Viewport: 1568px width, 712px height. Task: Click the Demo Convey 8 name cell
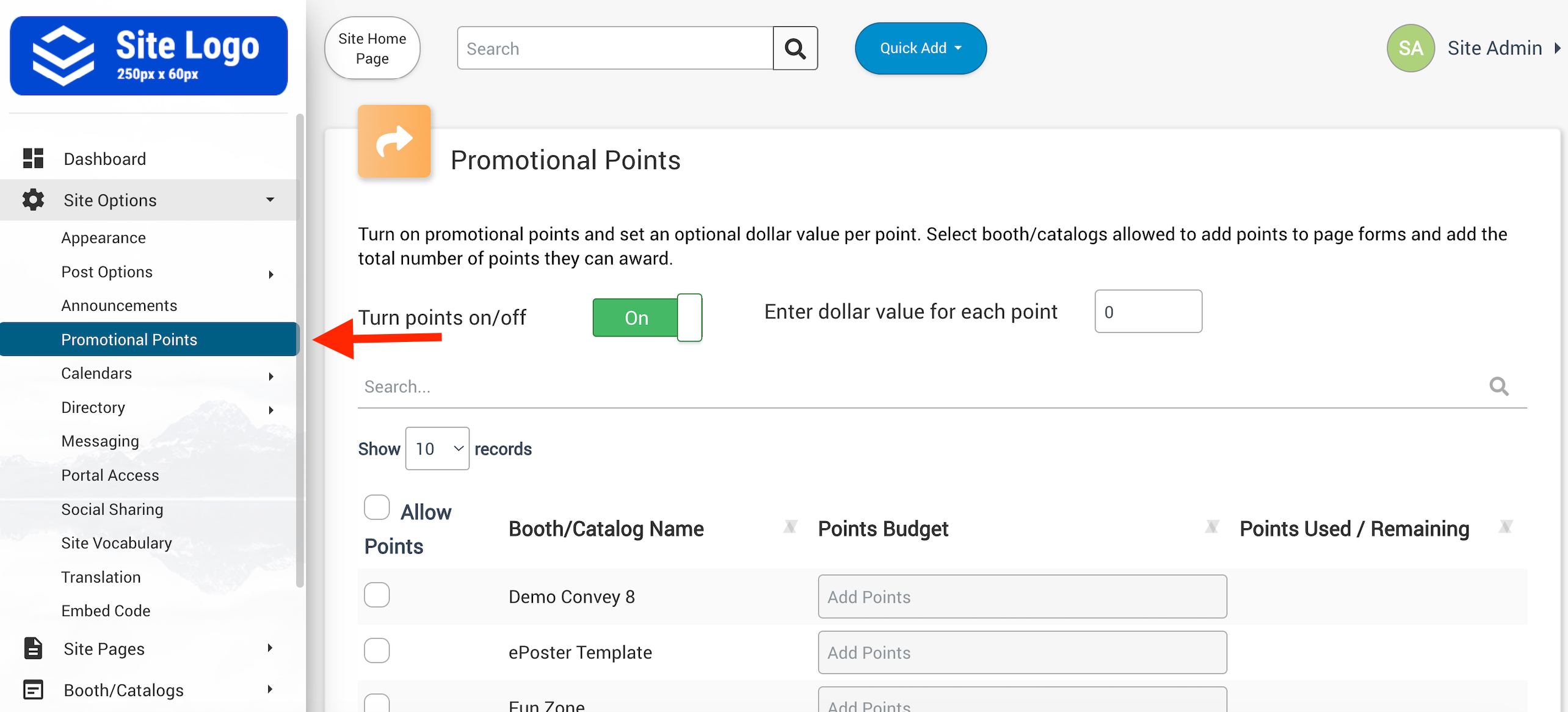pos(572,597)
